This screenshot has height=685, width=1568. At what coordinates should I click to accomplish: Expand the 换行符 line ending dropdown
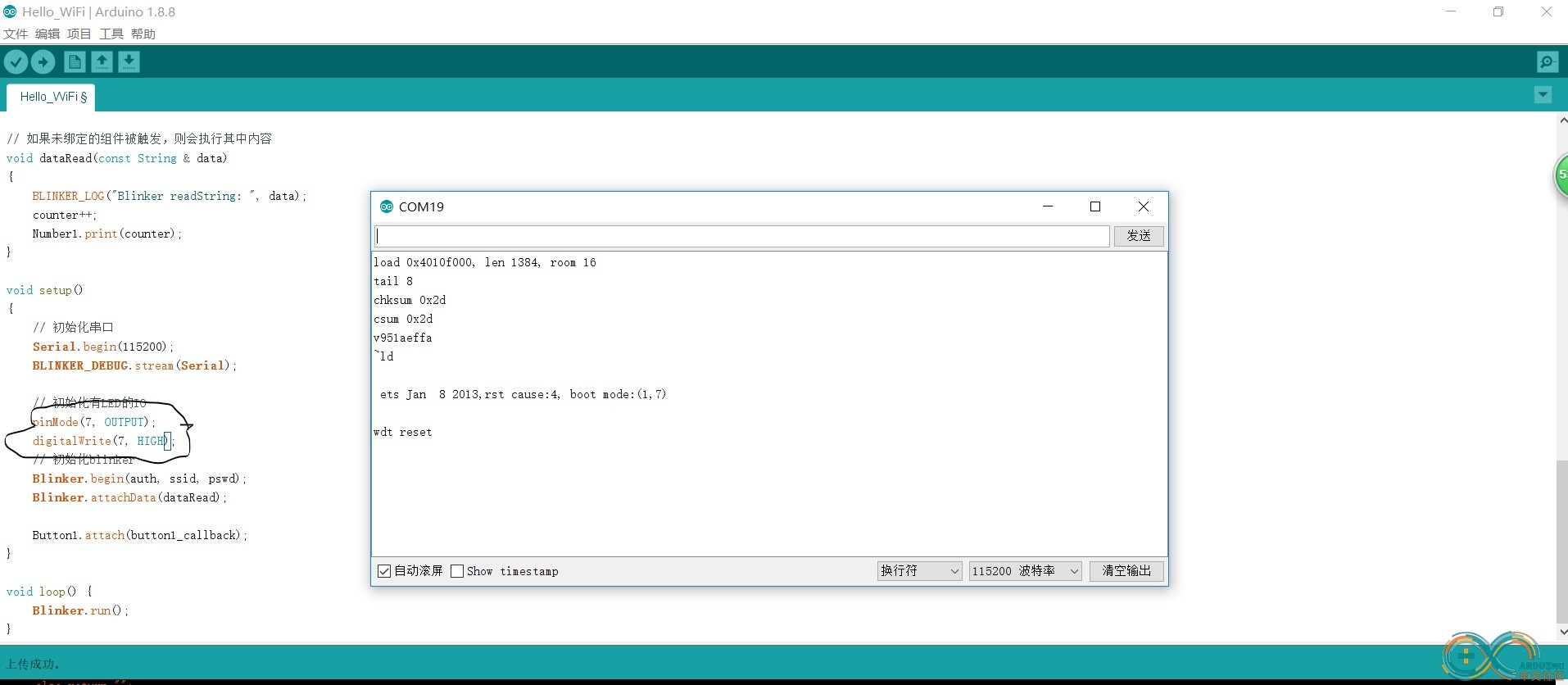click(x=919, y=571)
